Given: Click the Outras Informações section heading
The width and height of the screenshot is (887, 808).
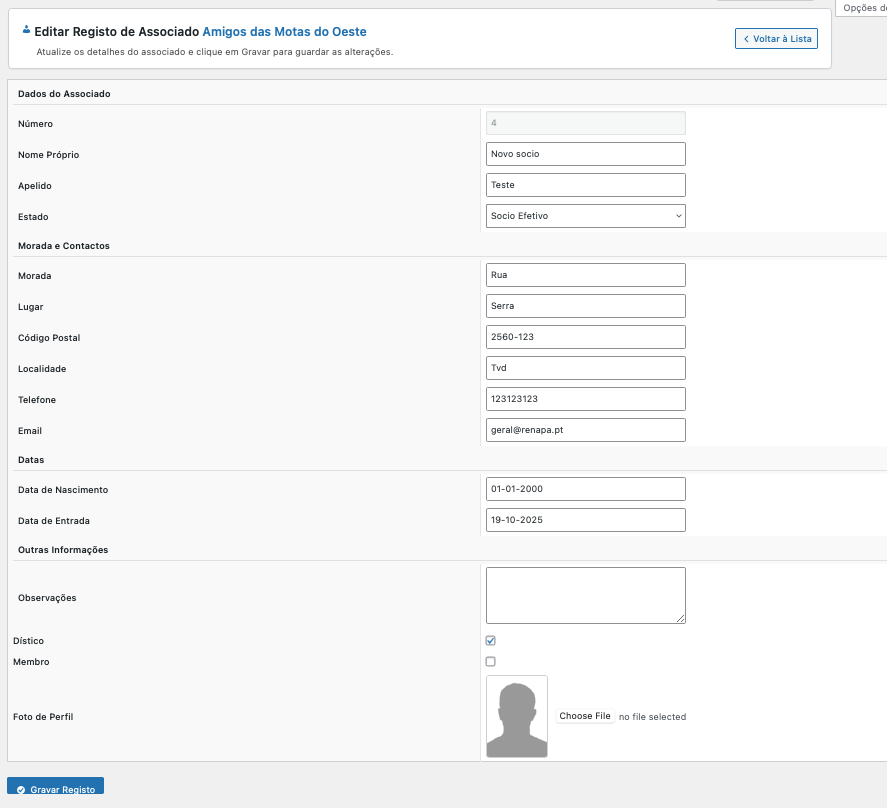Looking at the screenshot, I should 63,550.
